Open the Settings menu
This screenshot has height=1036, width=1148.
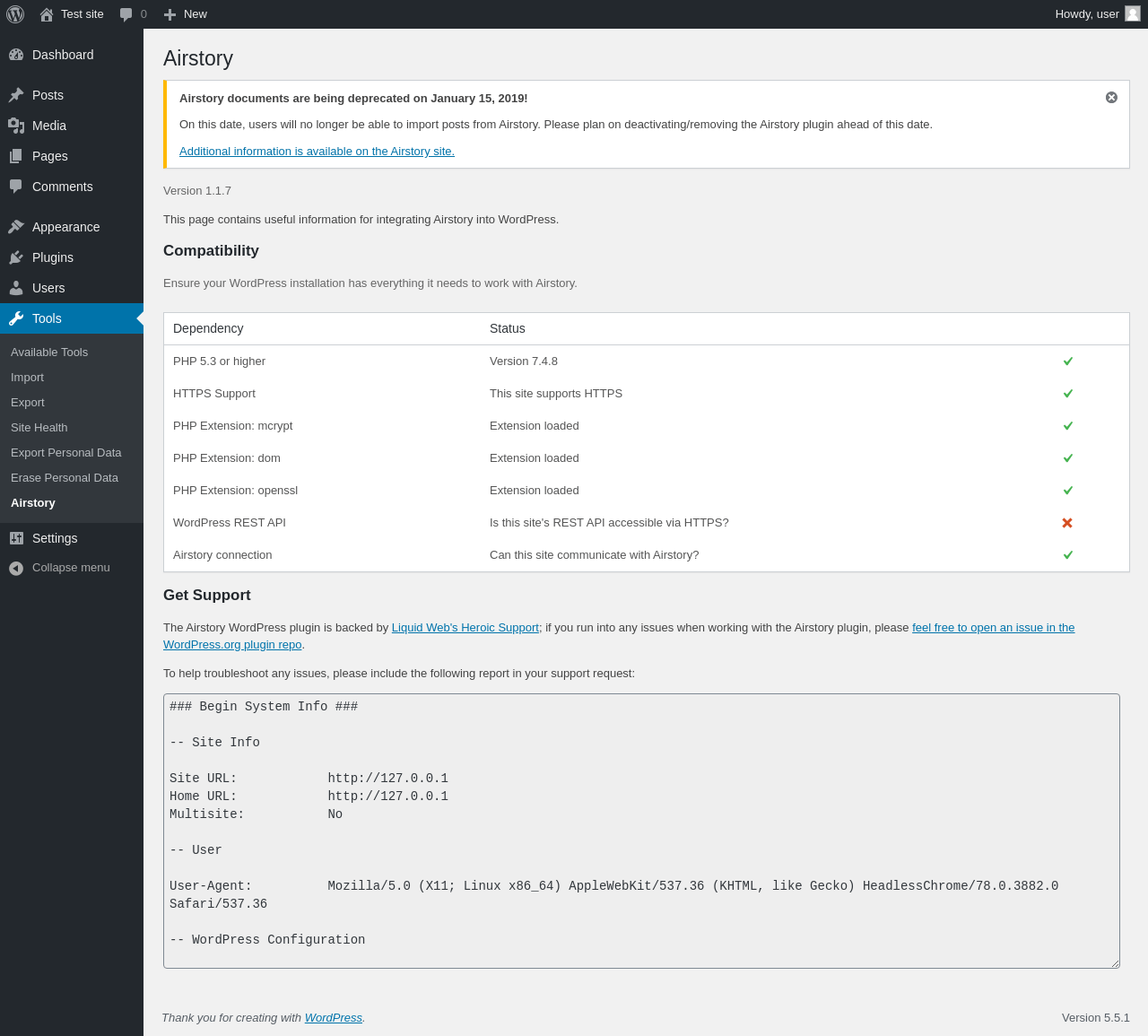72,538
